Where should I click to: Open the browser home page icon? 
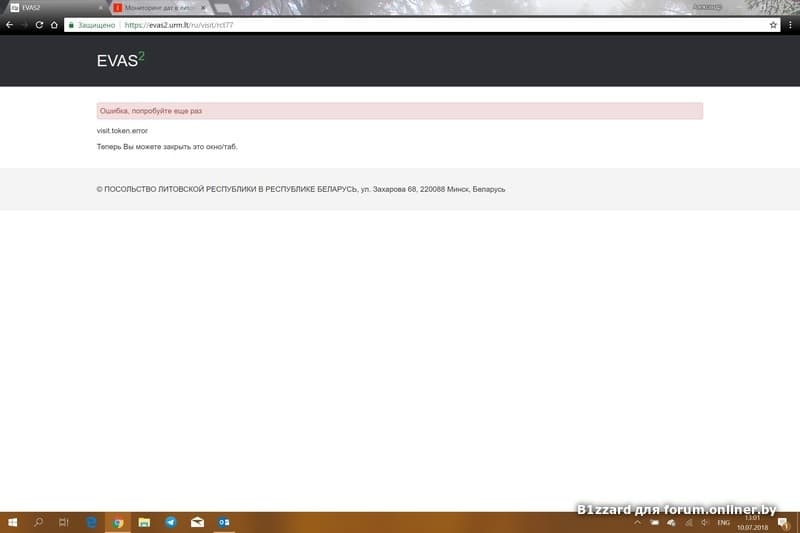coord(54,24)
